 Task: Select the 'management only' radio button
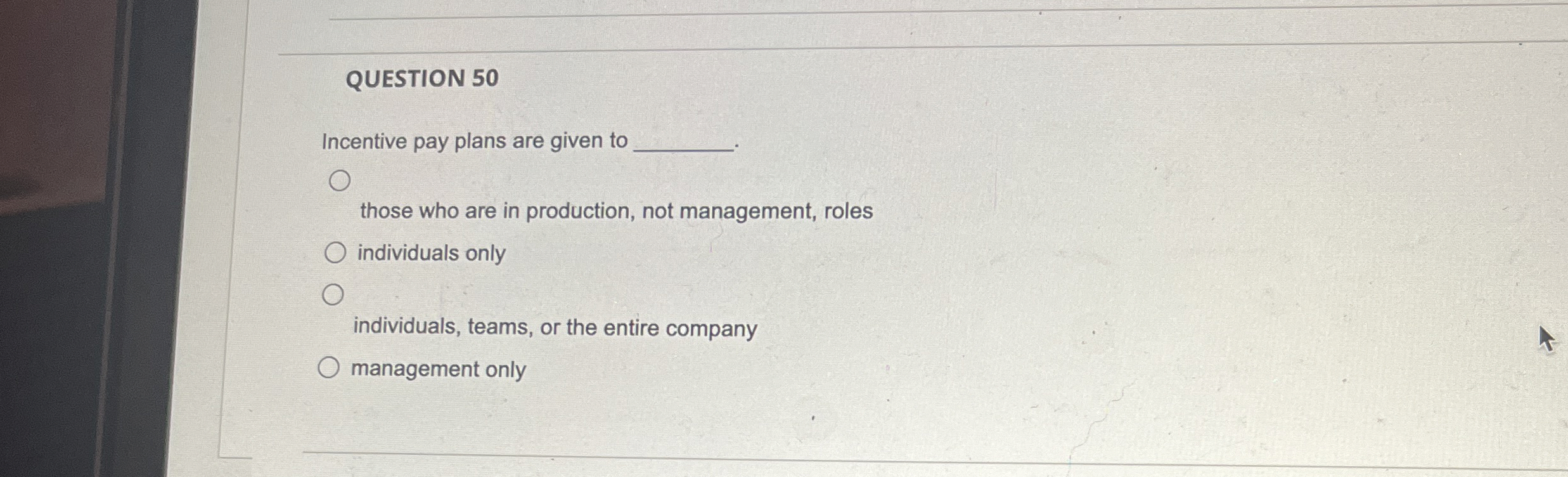[330, 365]
